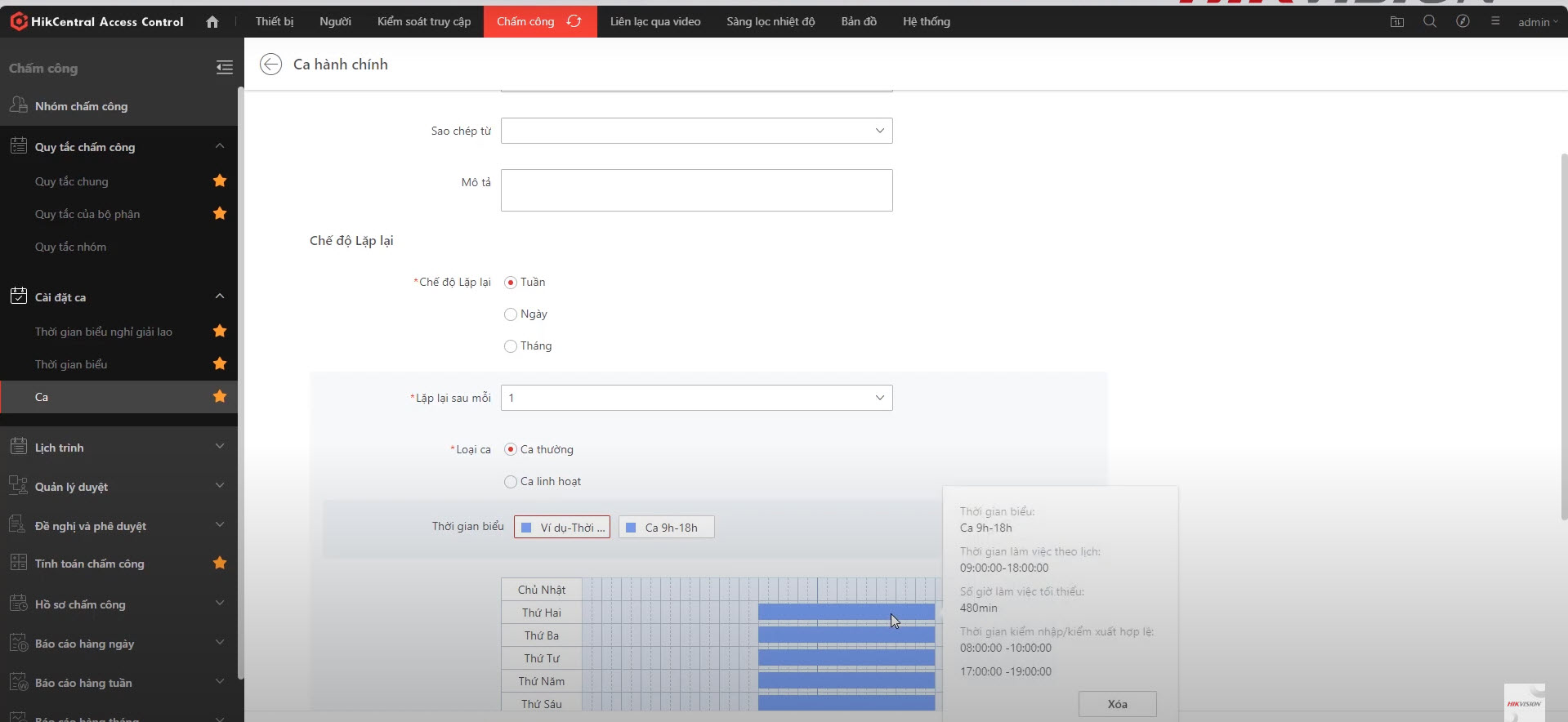Viewport: 1568px width, 722px height.
Task: Select the Tháng repeat mode radio button
Action: [x=511, y=346]
